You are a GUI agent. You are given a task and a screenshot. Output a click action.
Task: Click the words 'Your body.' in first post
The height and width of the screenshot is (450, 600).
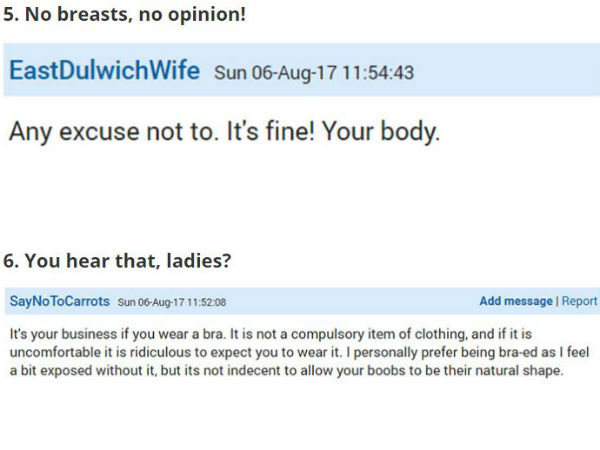381,132
